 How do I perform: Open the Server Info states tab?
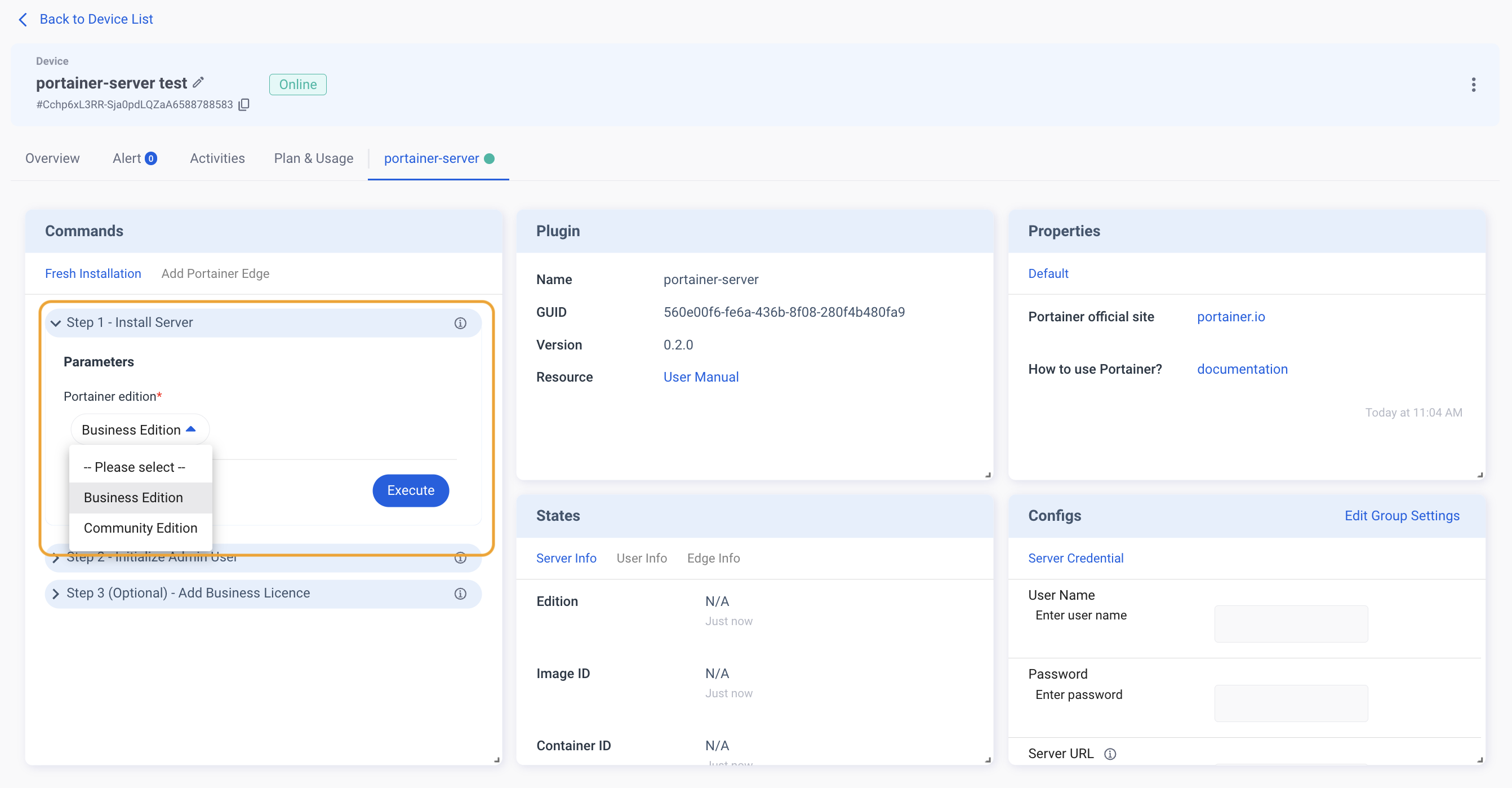coord(566,559)
